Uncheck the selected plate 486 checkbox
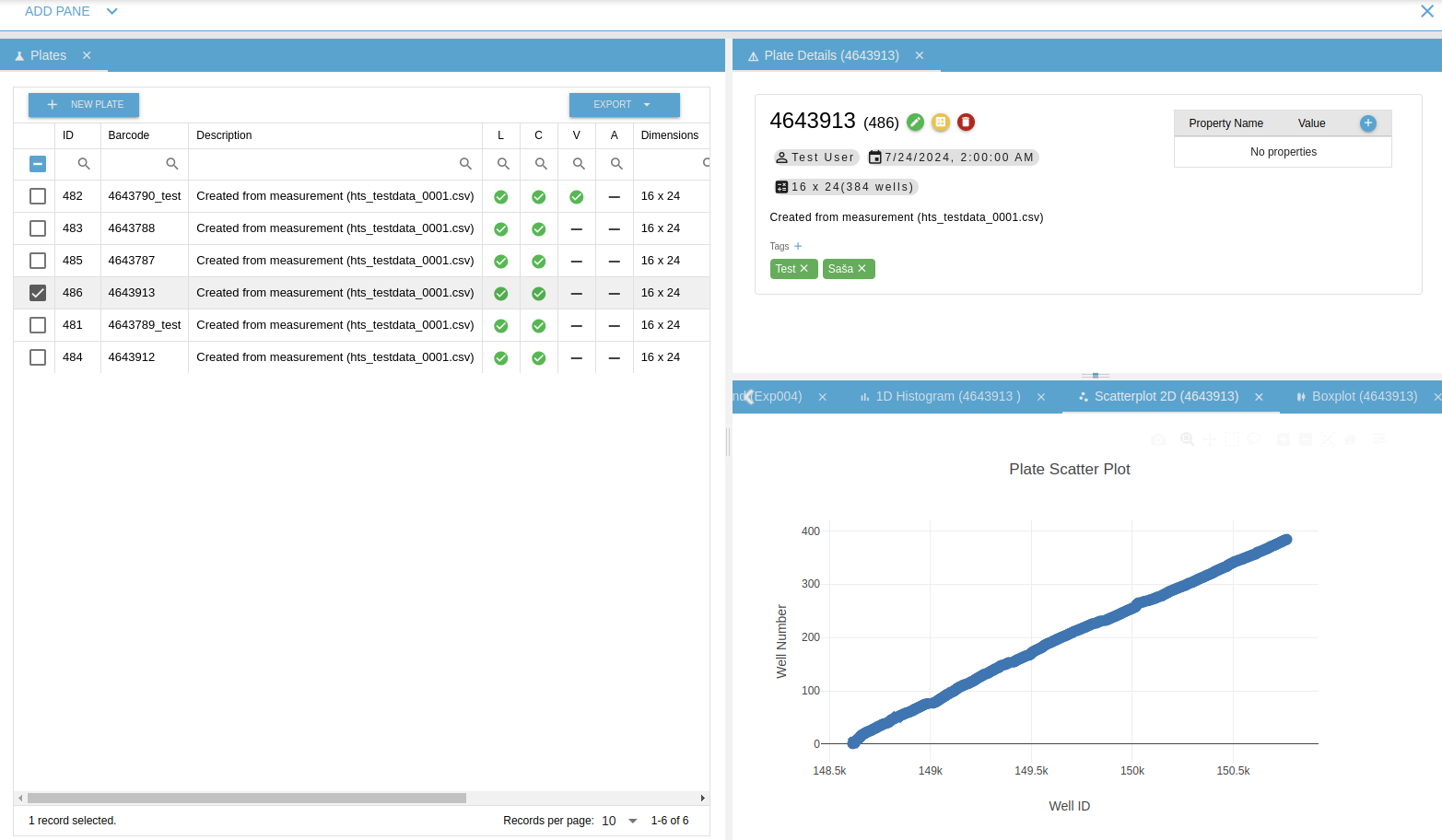 click(38, 293)
